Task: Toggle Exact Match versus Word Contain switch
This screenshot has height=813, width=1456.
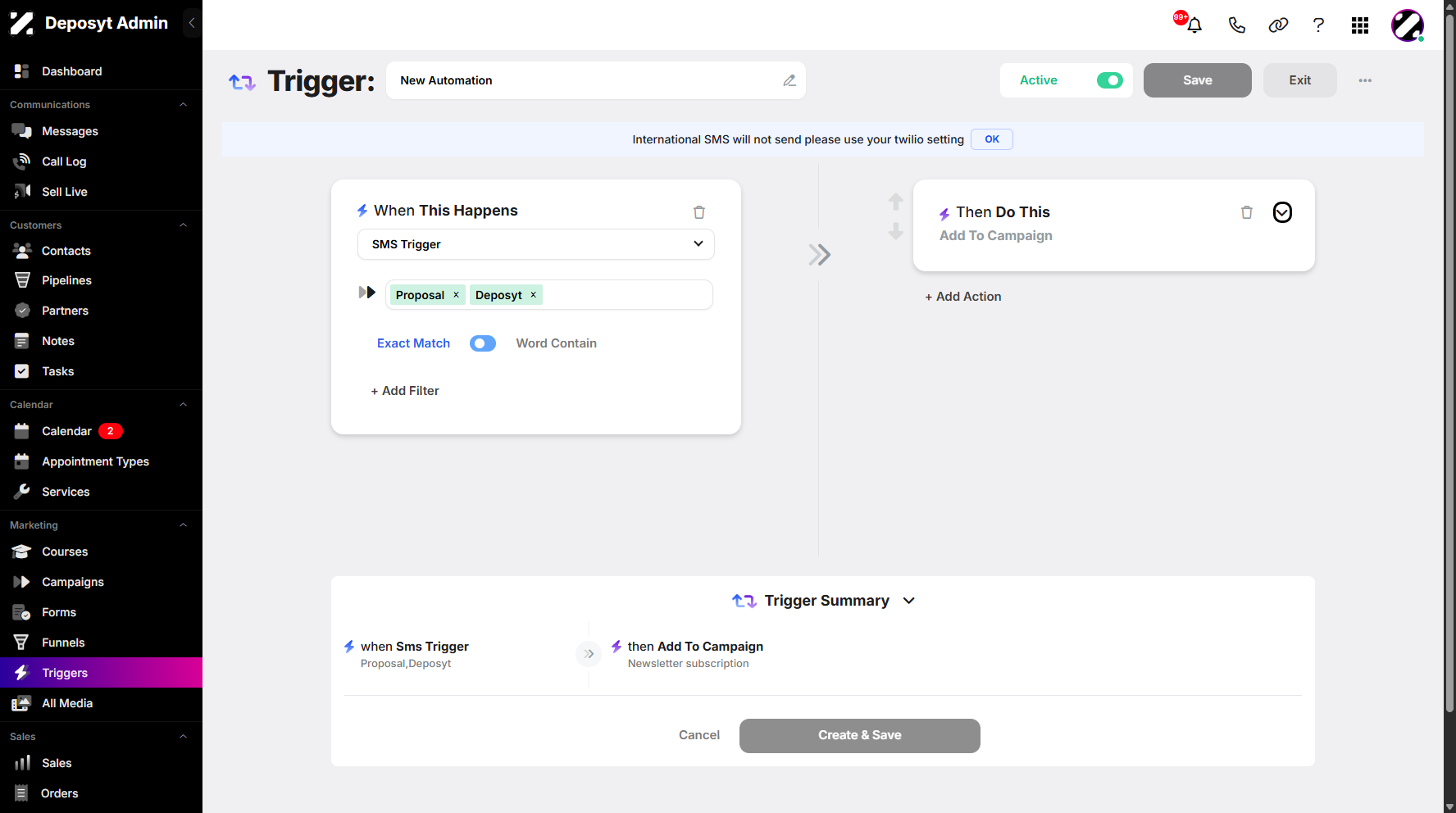Action: click(x=483, y=343)
